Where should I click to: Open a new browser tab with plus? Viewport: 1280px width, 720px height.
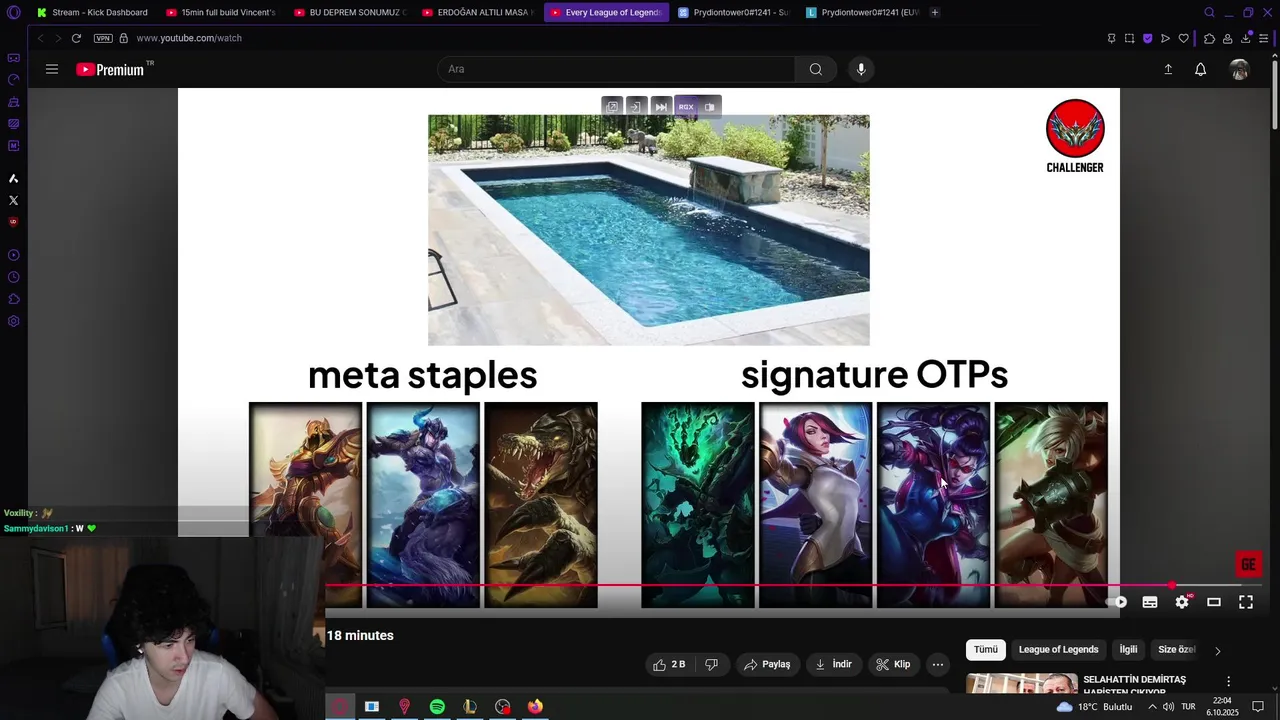935,12
